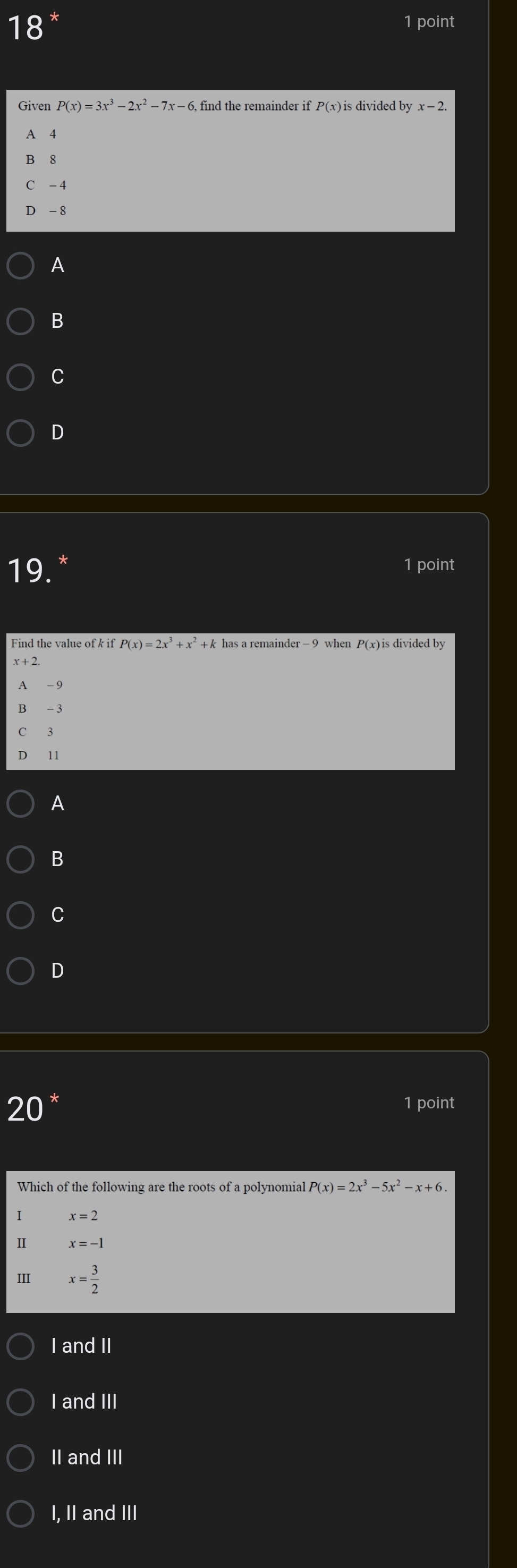
Task: Choose 'I and III' for question 20
Action: 21,1402
